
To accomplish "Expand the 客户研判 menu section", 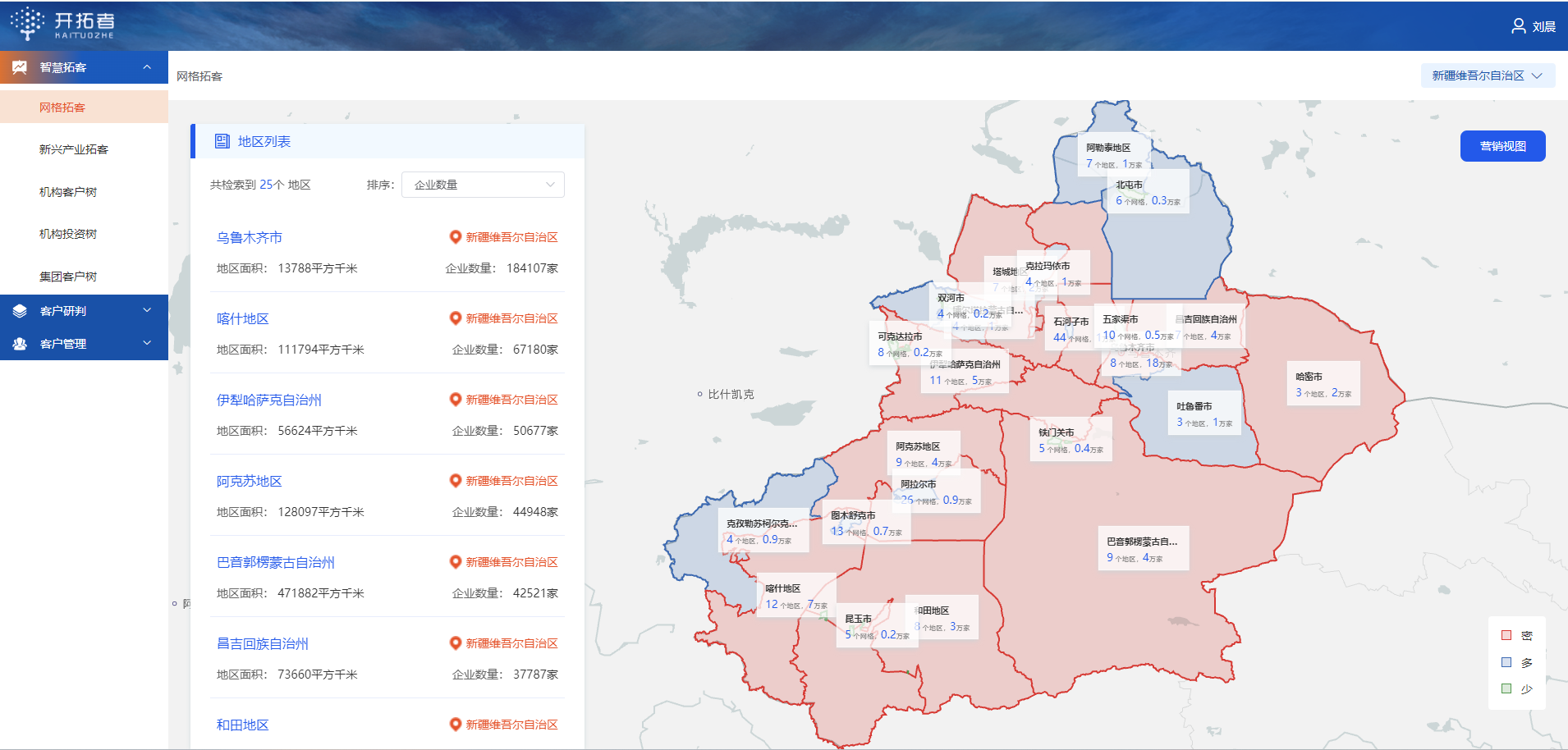I will tap(147, 311).
